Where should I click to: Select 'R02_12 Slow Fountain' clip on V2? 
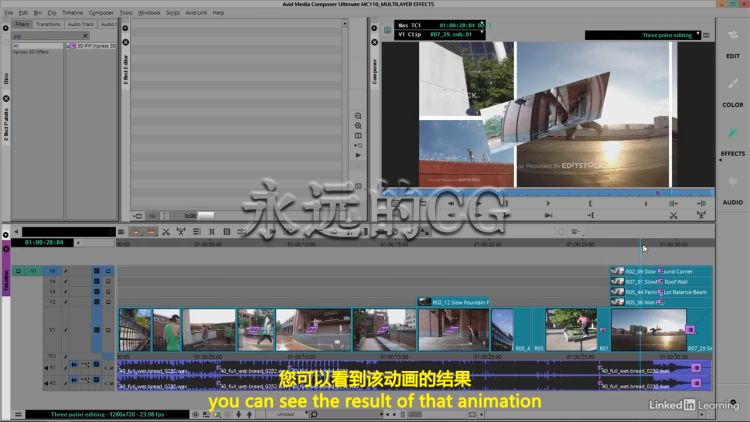click(x=453, y=302)
